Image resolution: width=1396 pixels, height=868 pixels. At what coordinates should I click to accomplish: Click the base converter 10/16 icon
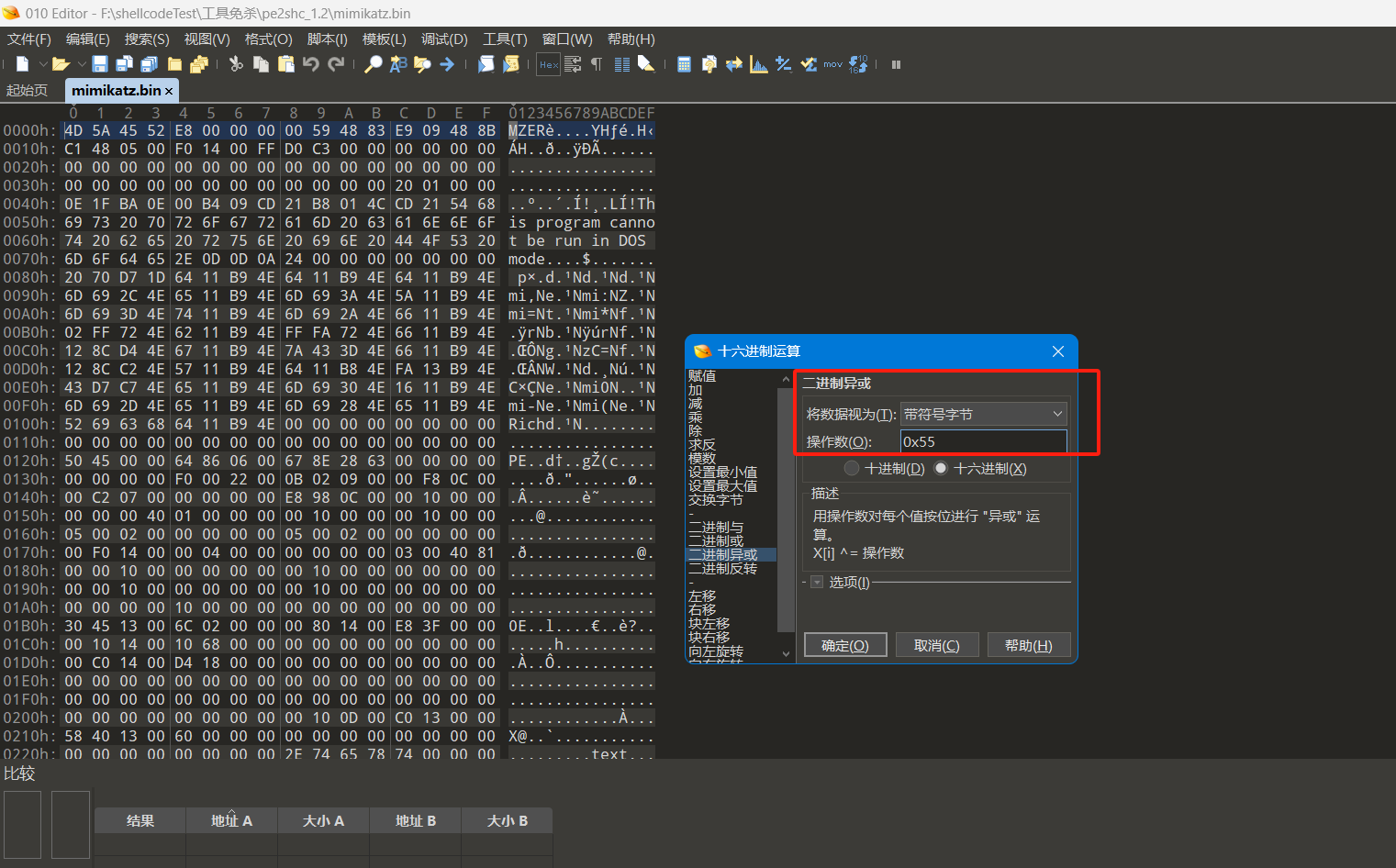coord(857,64)
